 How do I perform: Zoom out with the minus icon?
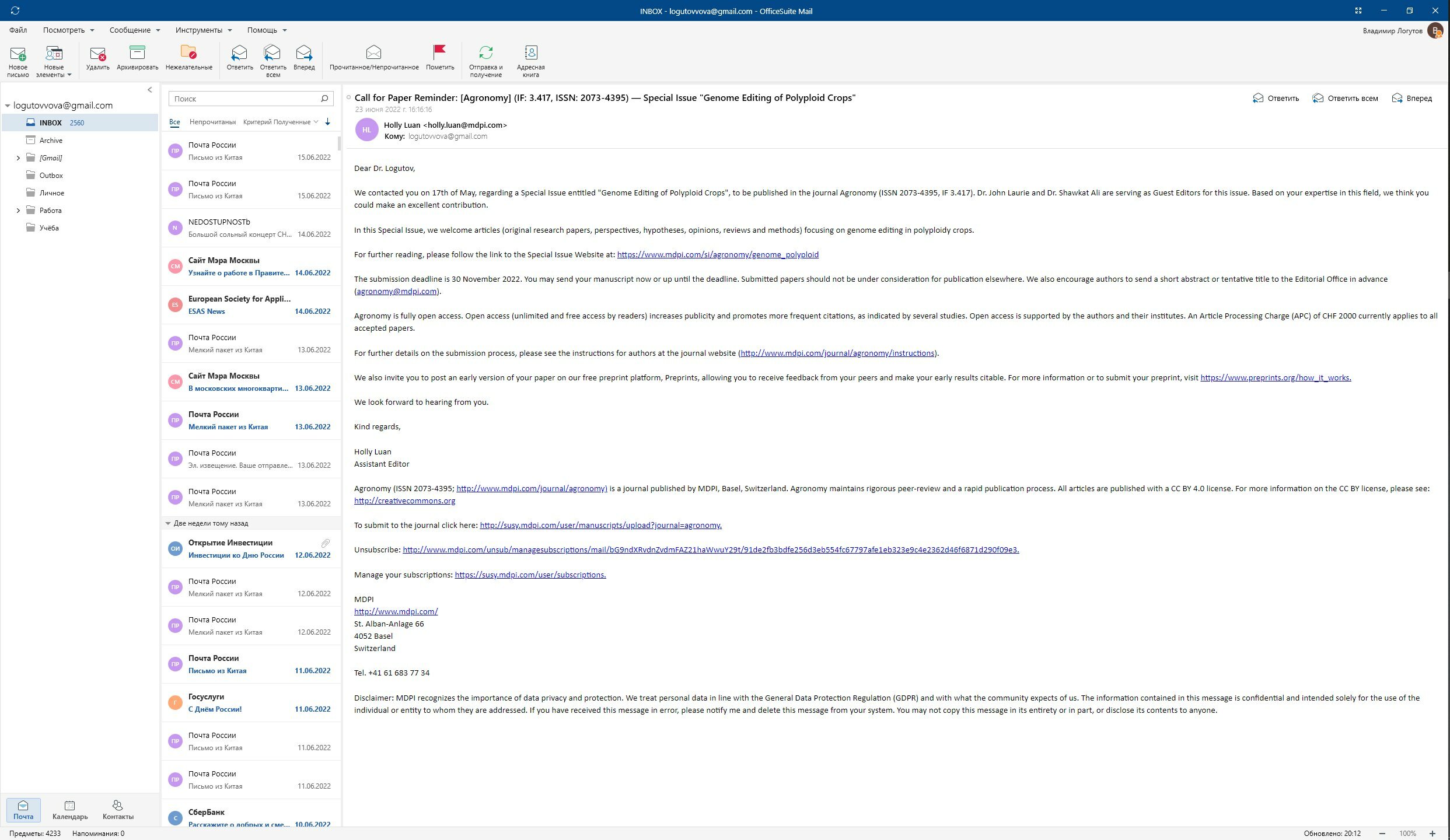(1382, 834)
